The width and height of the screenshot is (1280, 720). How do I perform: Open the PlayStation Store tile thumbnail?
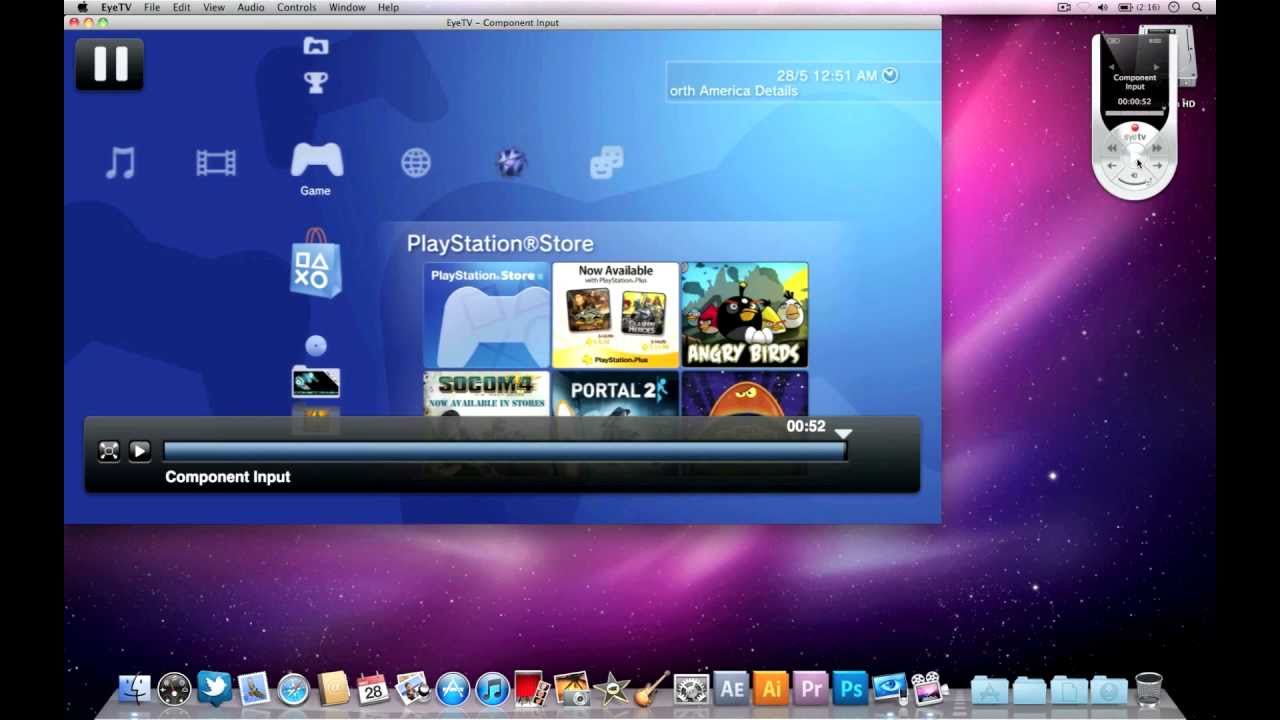486,315
